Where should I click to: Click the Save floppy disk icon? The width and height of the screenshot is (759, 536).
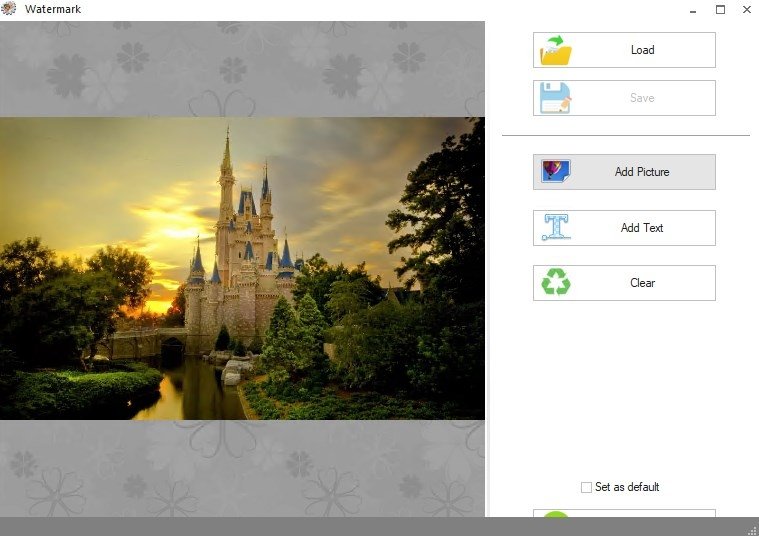click(556, 98)
